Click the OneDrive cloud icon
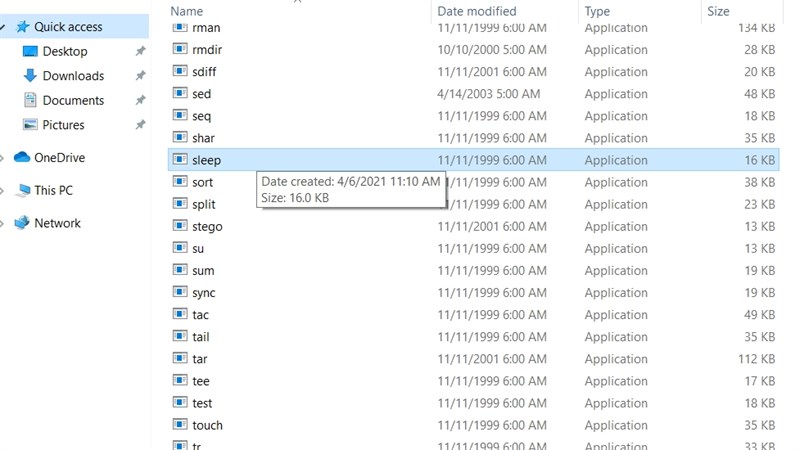This screenshot has width=800, height=450. [x=22, y=157]
